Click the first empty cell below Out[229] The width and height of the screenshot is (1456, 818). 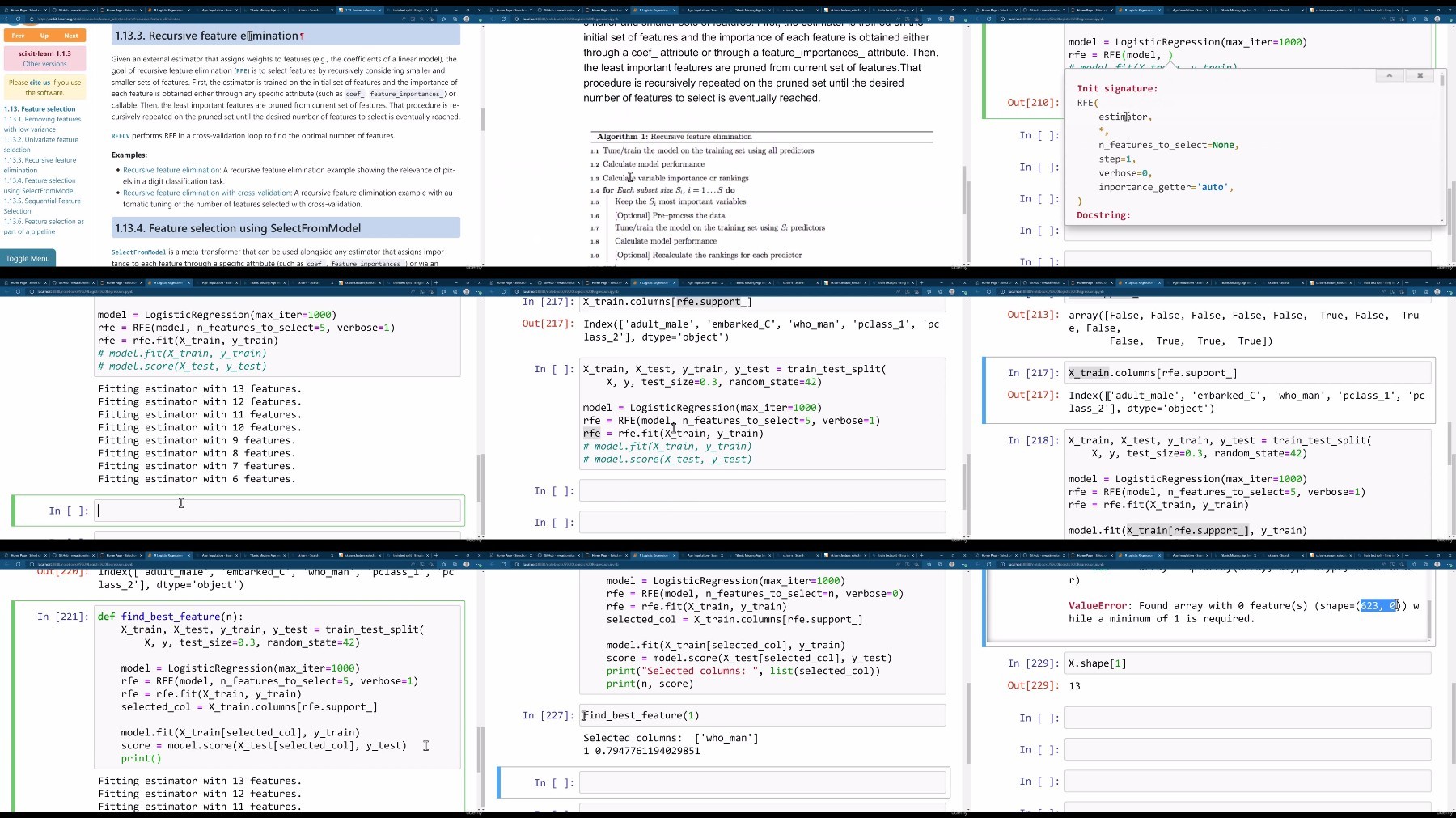[1248, 718]
